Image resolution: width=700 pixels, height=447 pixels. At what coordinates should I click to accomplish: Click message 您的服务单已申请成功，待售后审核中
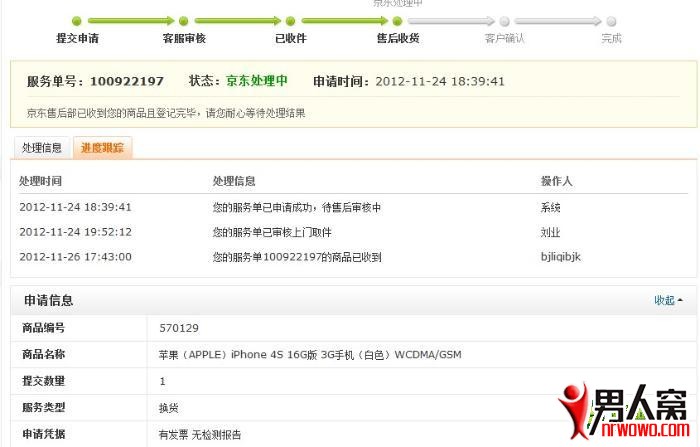pos(297,208)
